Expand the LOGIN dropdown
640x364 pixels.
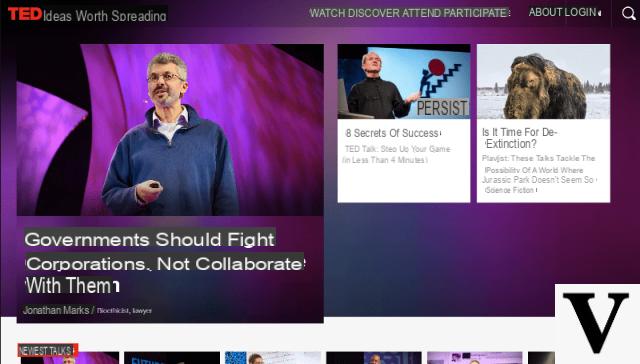click(x=582, y=12)
